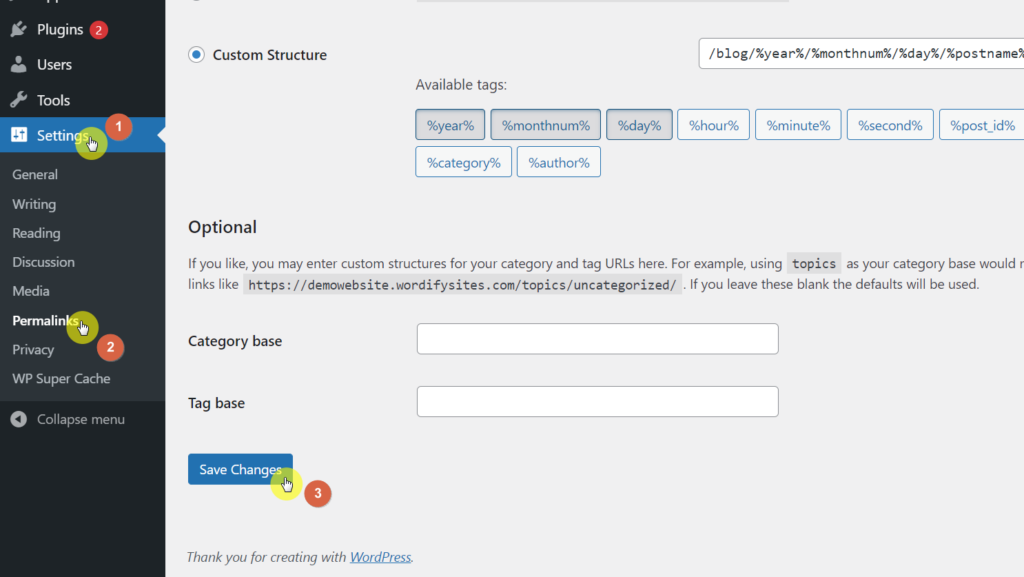Click the Category base label
Viewport: 1024px width, 577px height.
tap(235, 341)
